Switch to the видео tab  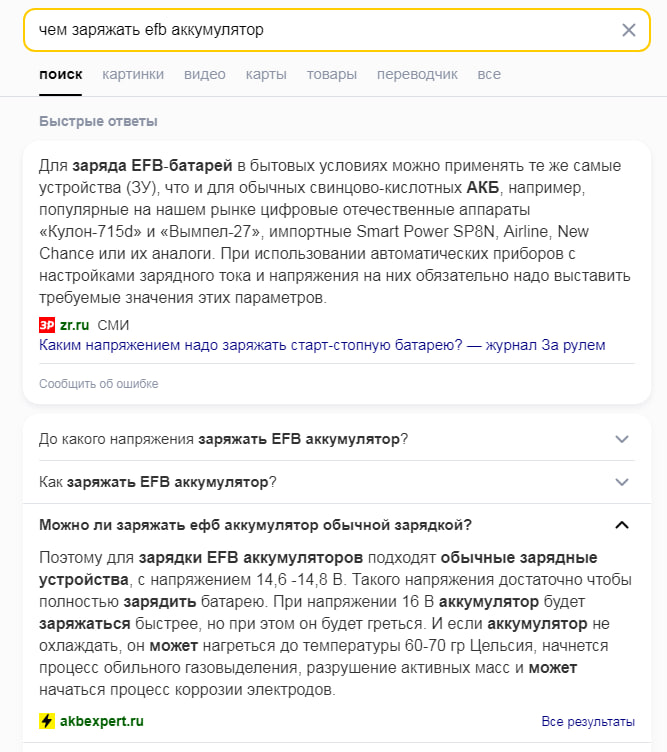(205, 74)
